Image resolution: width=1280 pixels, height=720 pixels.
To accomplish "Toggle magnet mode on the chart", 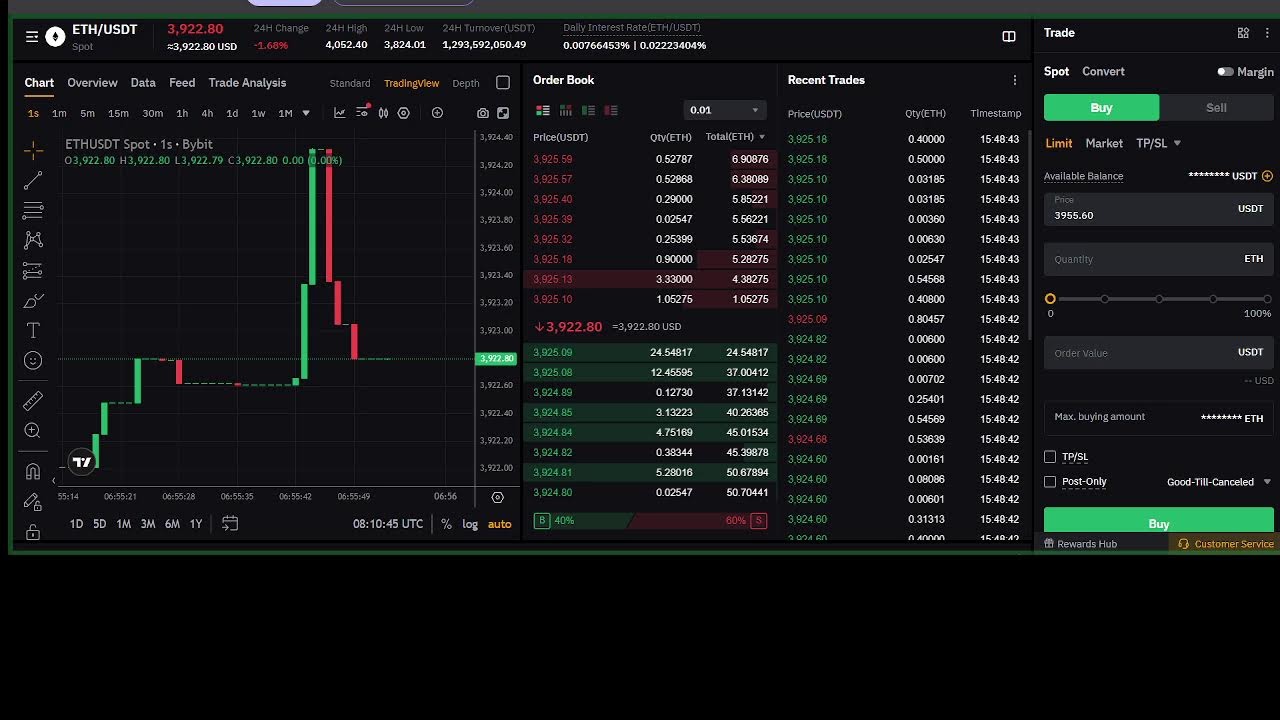I will pos(33,471).
